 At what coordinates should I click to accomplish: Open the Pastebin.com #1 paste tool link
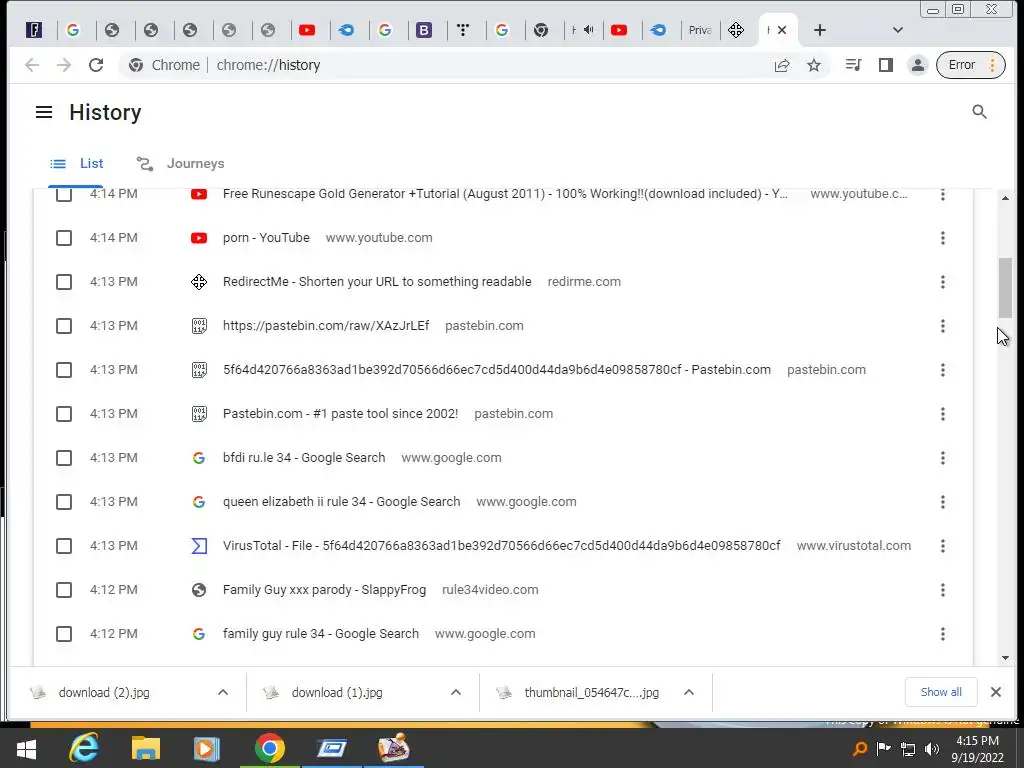pos(340,414)
